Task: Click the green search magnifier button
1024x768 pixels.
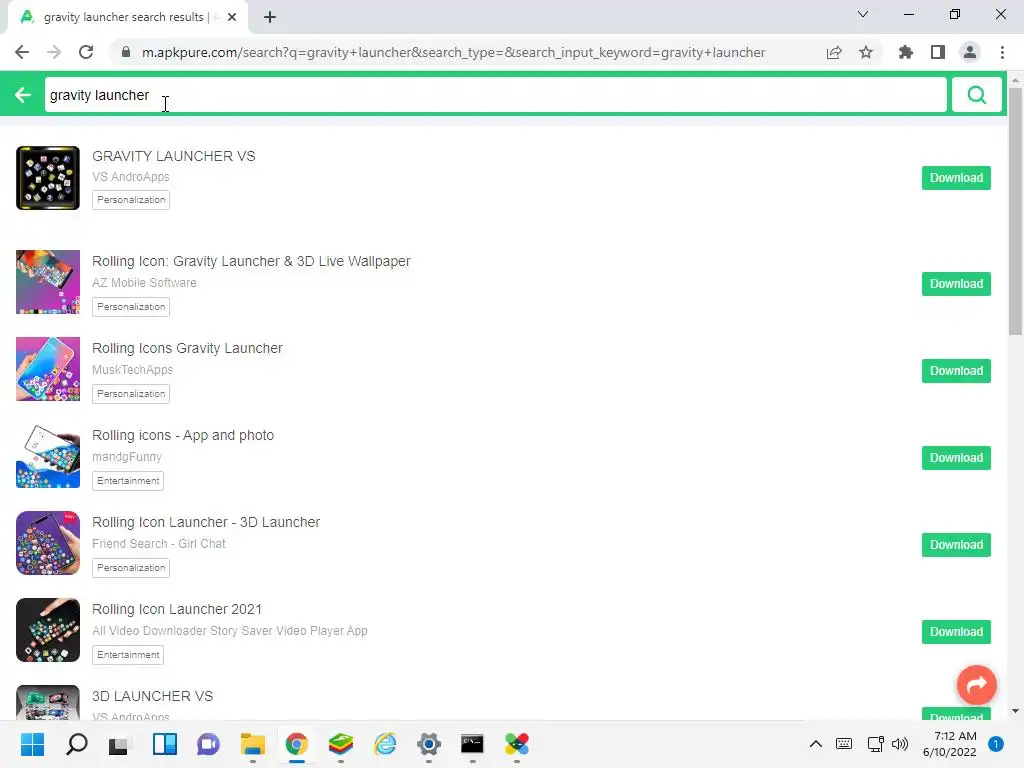Action: pos(976,95)
